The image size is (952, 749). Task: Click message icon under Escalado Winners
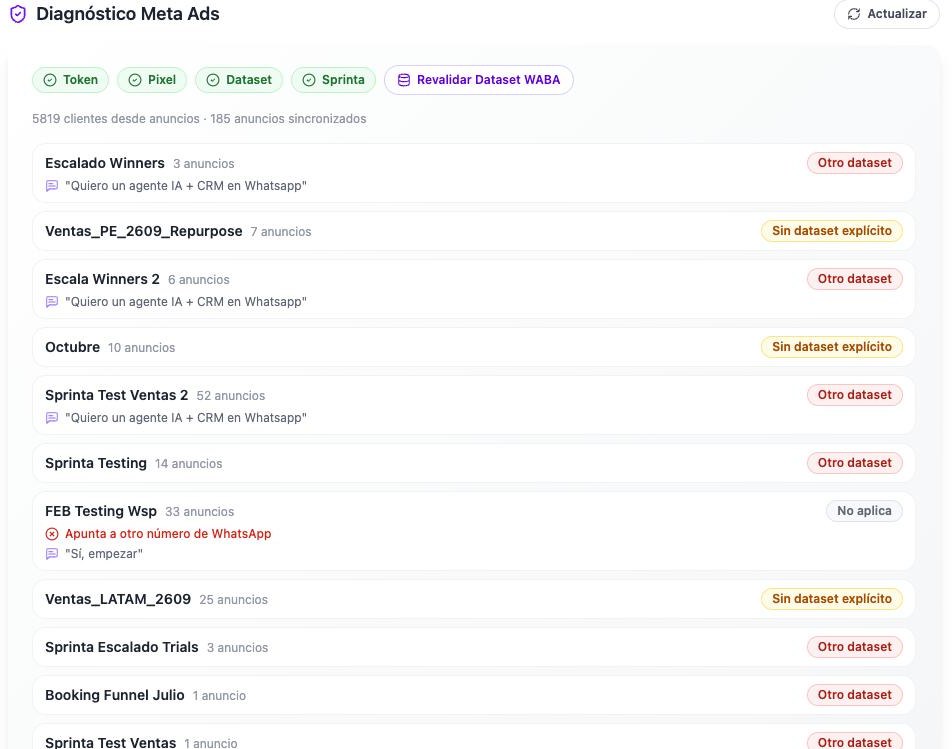52,186
